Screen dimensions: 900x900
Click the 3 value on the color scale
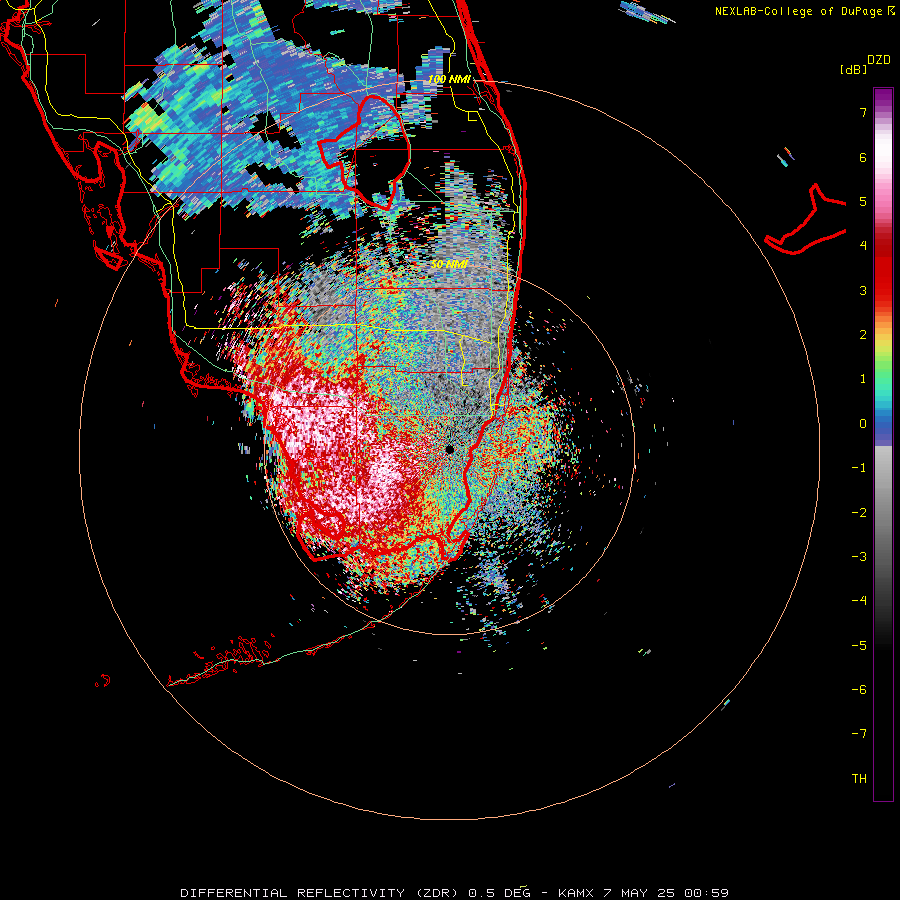863,290
